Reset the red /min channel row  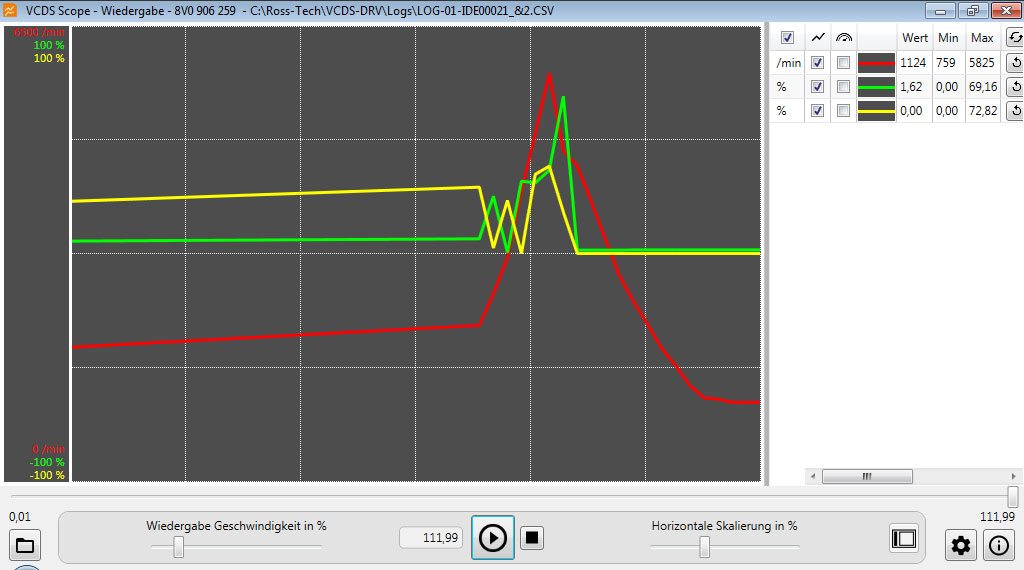[x=1013, y=63]
